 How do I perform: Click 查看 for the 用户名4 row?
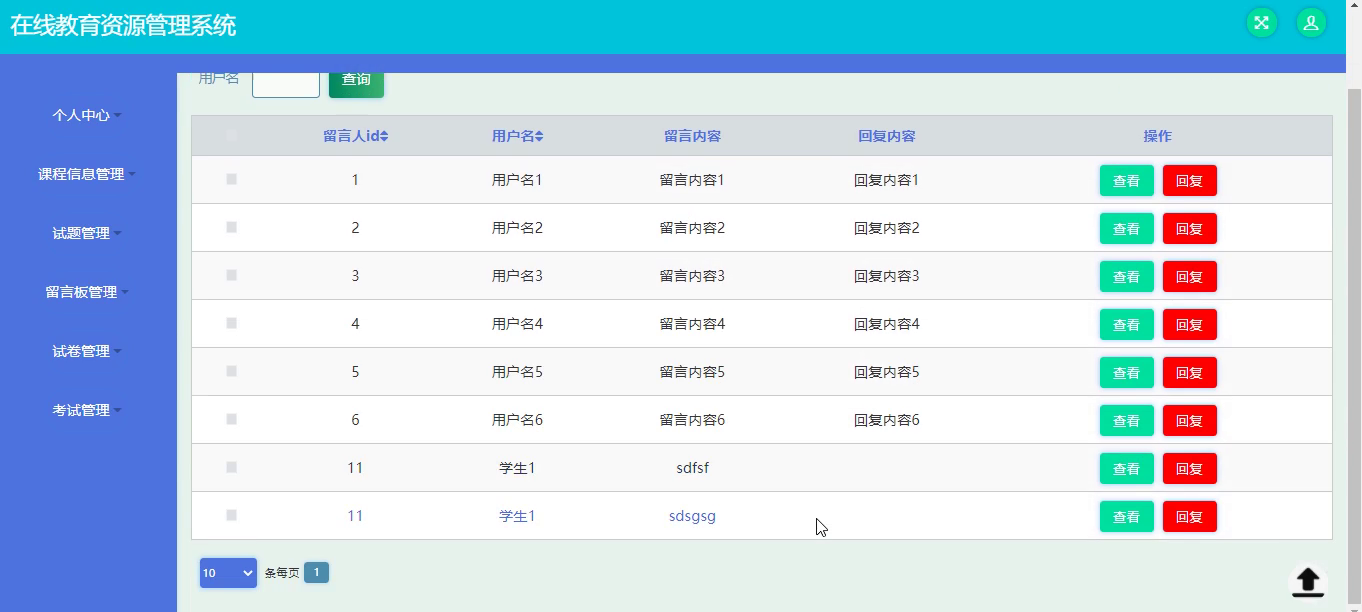point(1126,325)
